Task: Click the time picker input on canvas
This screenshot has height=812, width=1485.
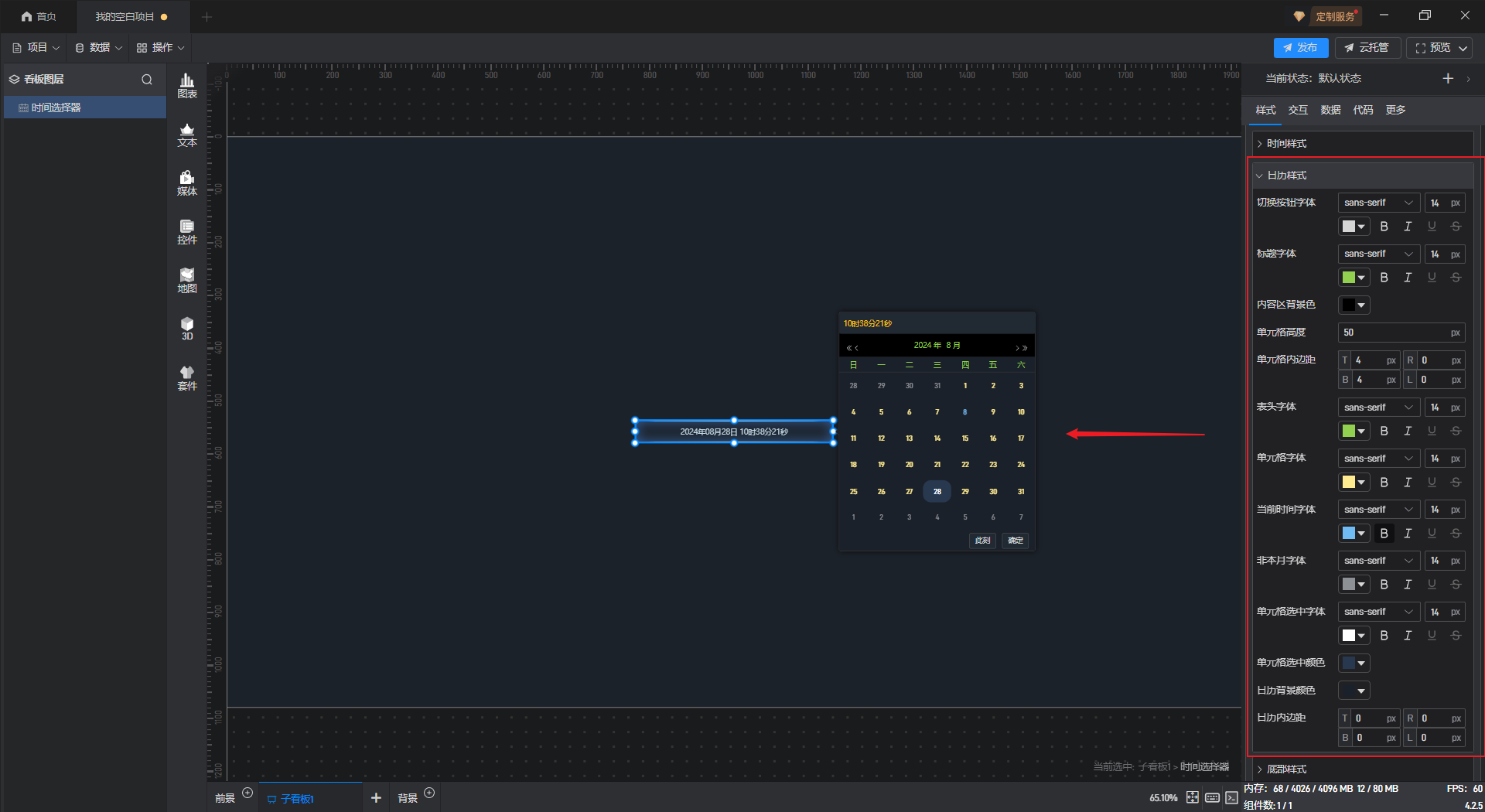Action: [x=734, y=432]
